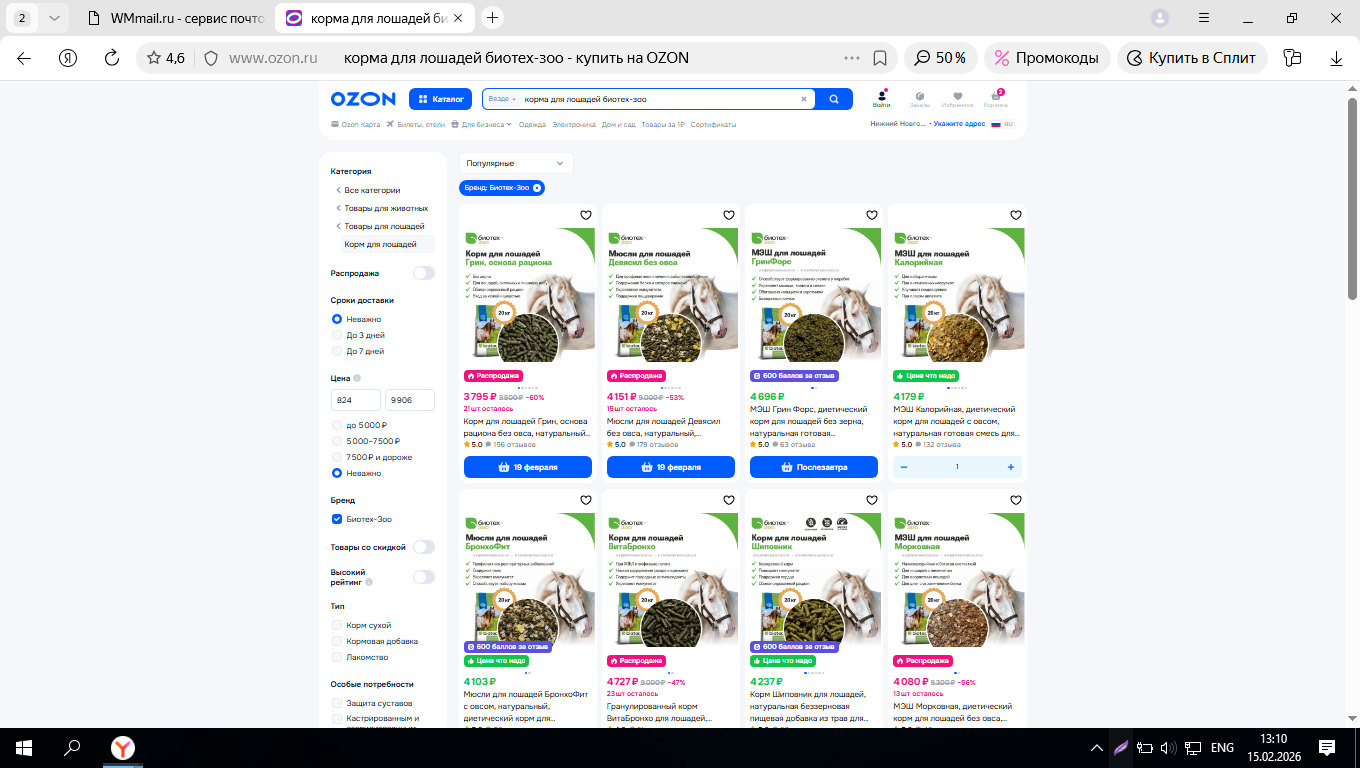The image size is (1360, 768).
Task: Open the RU language and currency selector
Action: 1002,124
